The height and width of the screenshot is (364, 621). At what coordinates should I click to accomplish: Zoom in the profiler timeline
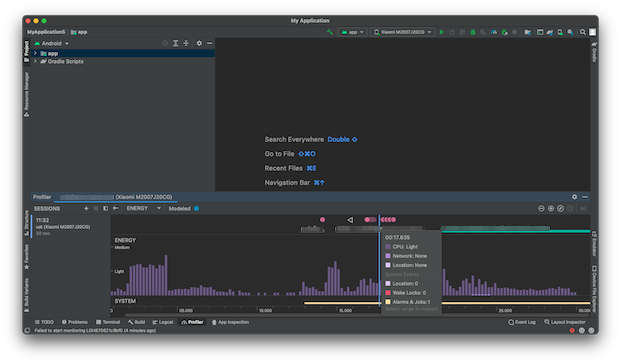[x=551, y=208]
